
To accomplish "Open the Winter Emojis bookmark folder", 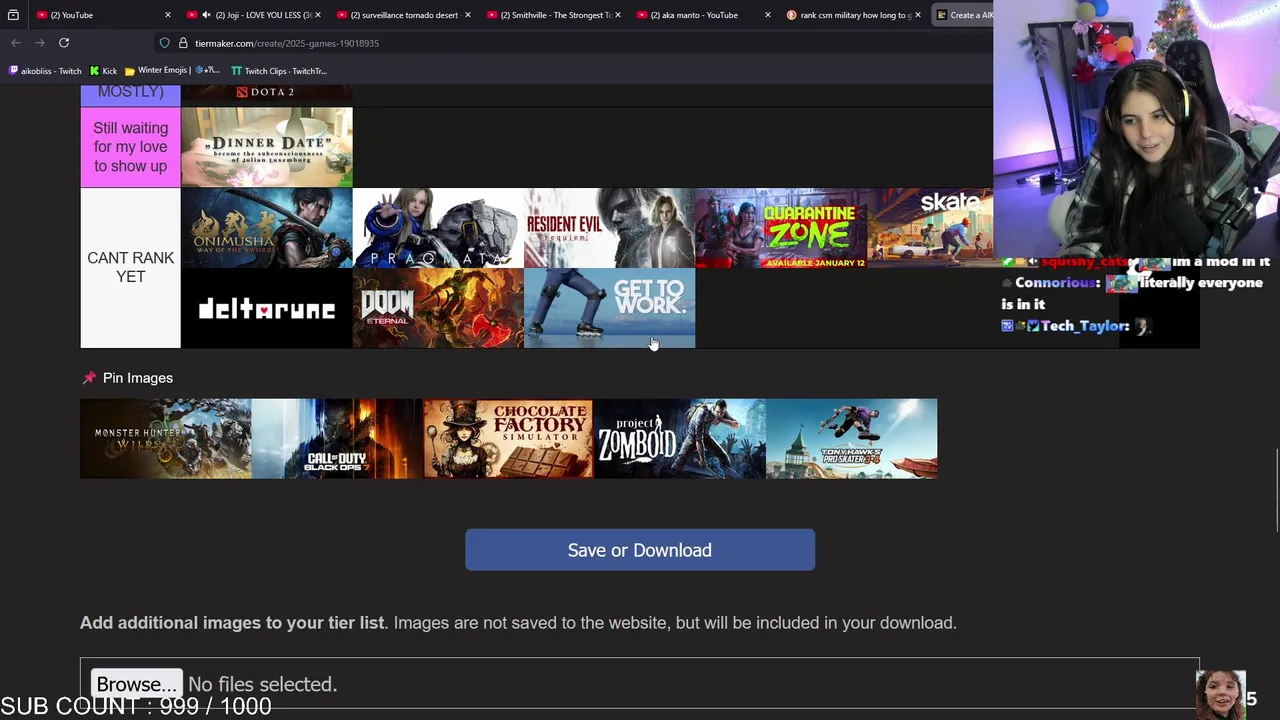I will (172, 71).
